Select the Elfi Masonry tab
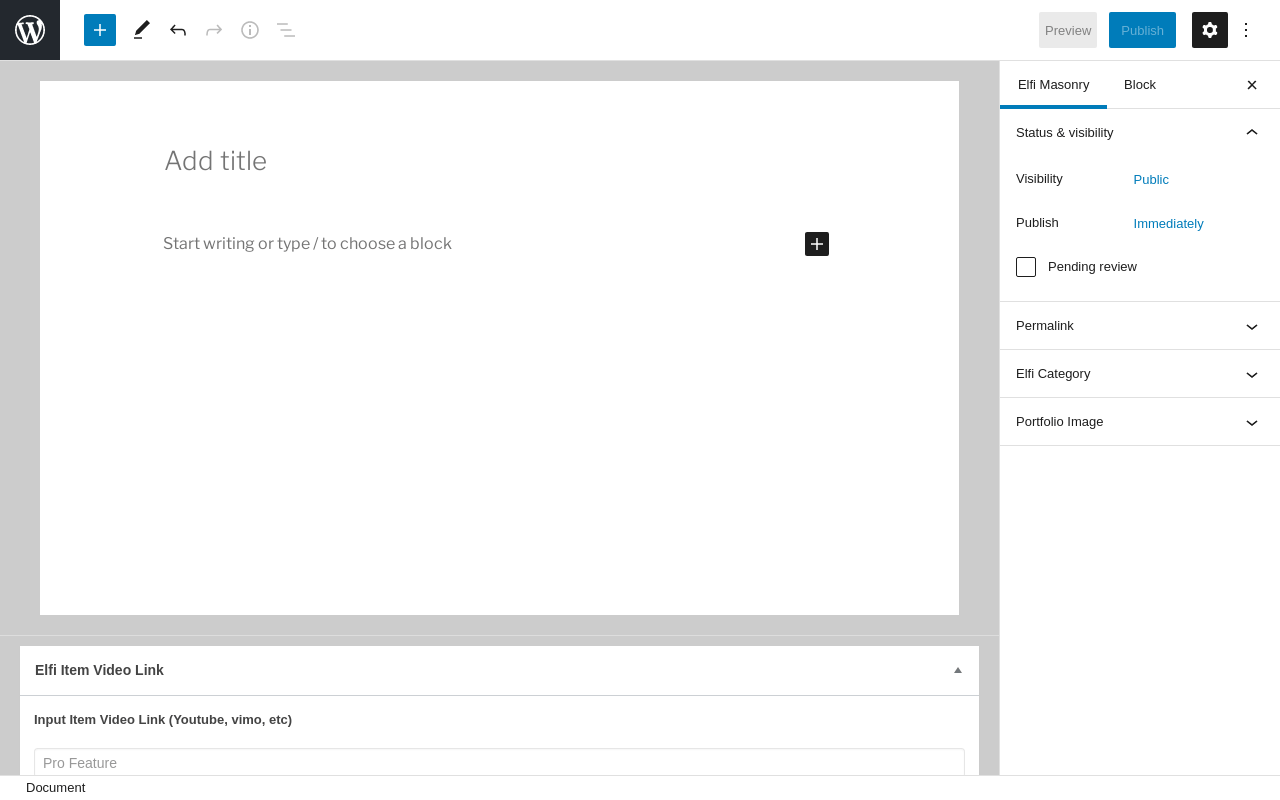This screenshot has width=1280, height=800. pos(1053,85)
